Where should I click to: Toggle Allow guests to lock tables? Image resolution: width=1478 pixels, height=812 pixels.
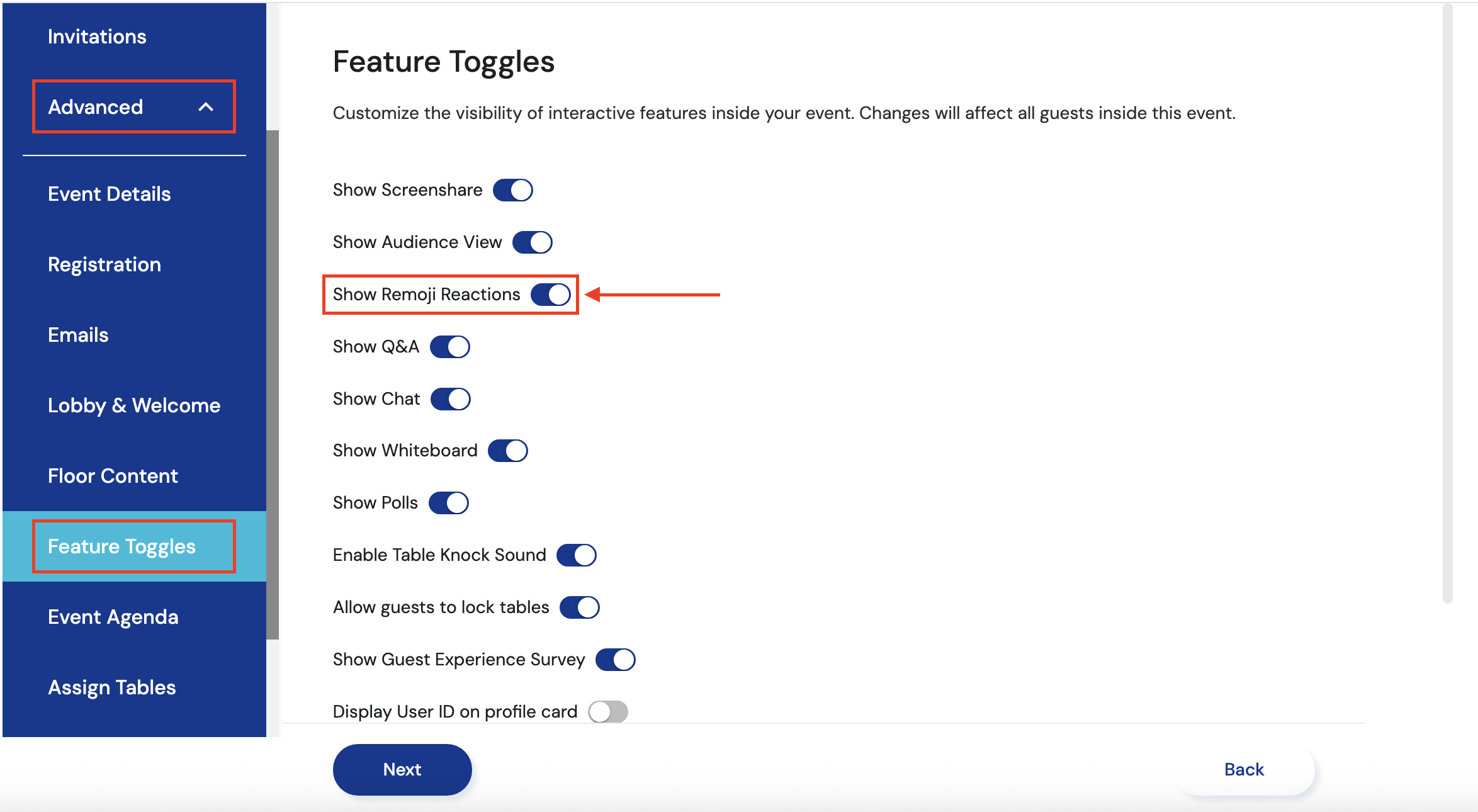(x=579, y=607)
